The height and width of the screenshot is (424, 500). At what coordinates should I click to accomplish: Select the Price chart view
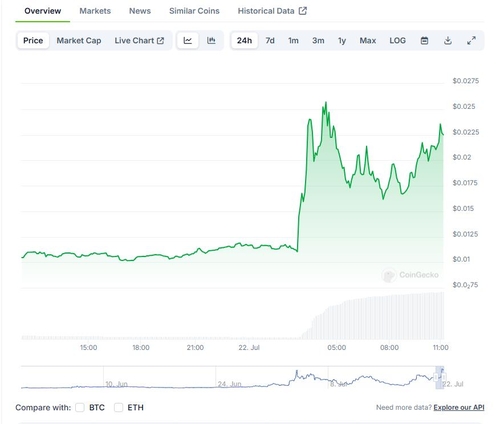[x=33, y=41]
